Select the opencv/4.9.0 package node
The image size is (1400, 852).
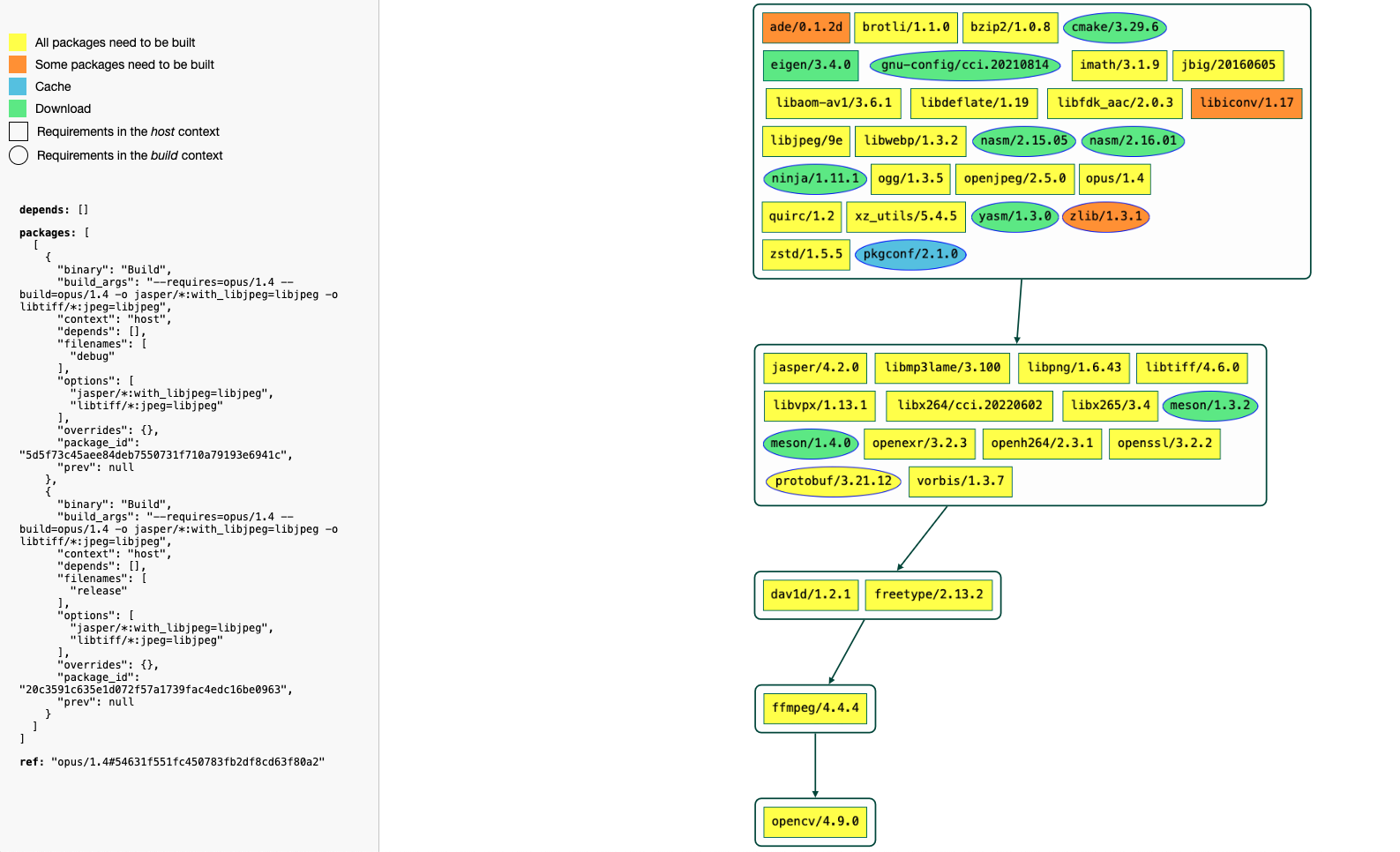[814, 822]
